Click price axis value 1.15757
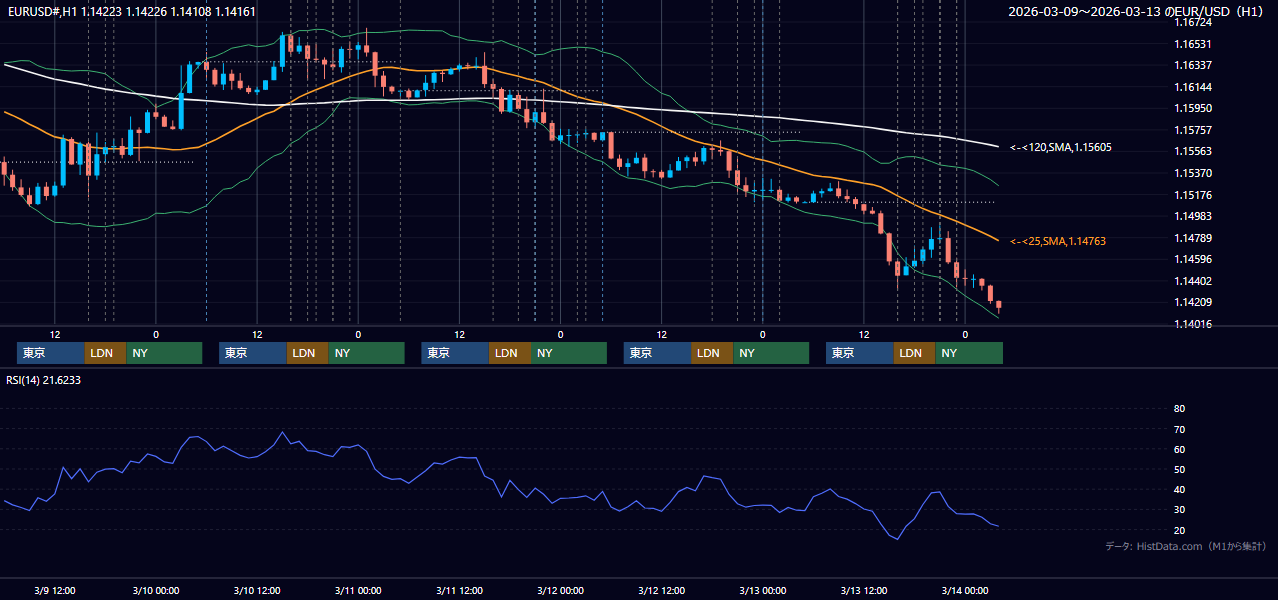The height and width of the screenshot is (600, 1278). (1192, 130)
